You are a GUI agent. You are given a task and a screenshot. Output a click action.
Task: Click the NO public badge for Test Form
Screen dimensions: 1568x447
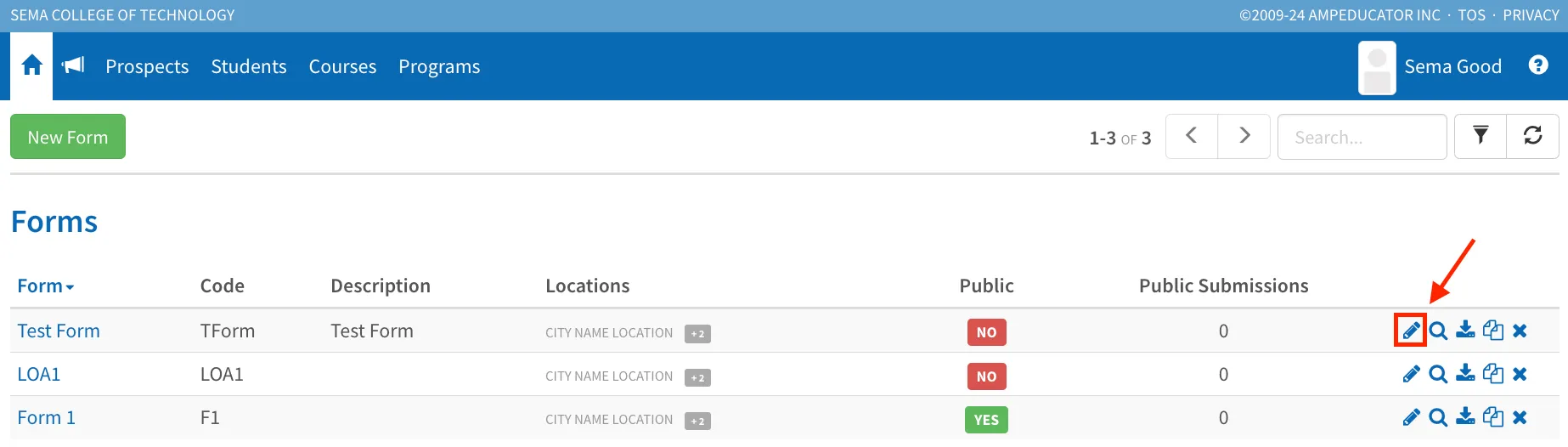click(x=986, y=332)
